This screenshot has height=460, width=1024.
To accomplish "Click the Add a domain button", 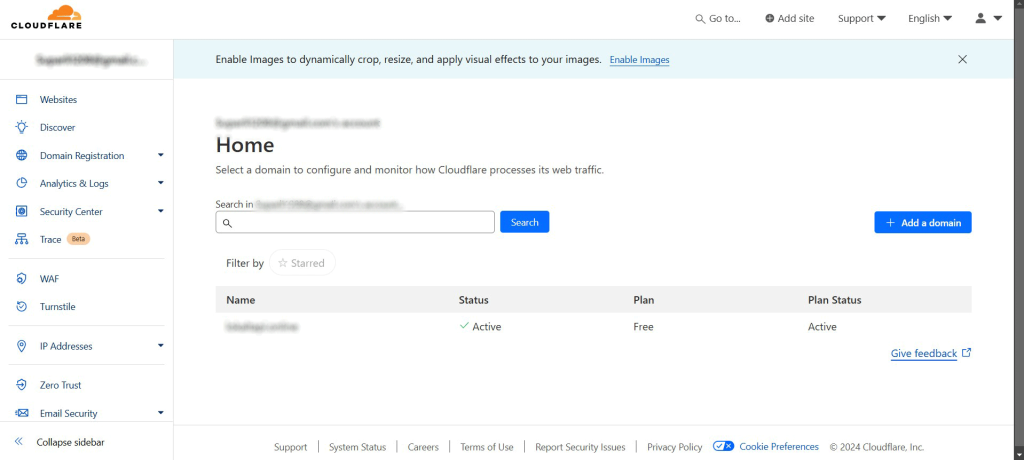I will point(922,223).
